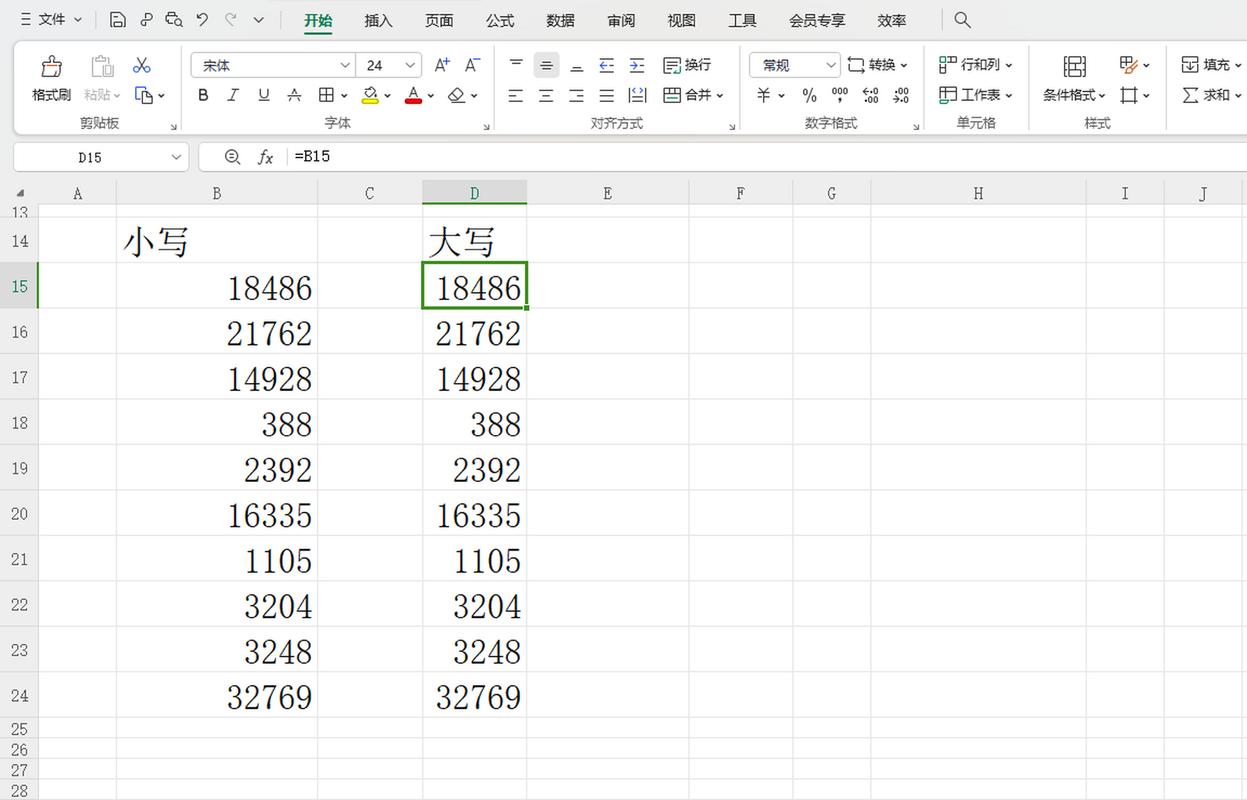Click the Format Painter (格式刷) tool

point(51,79)
